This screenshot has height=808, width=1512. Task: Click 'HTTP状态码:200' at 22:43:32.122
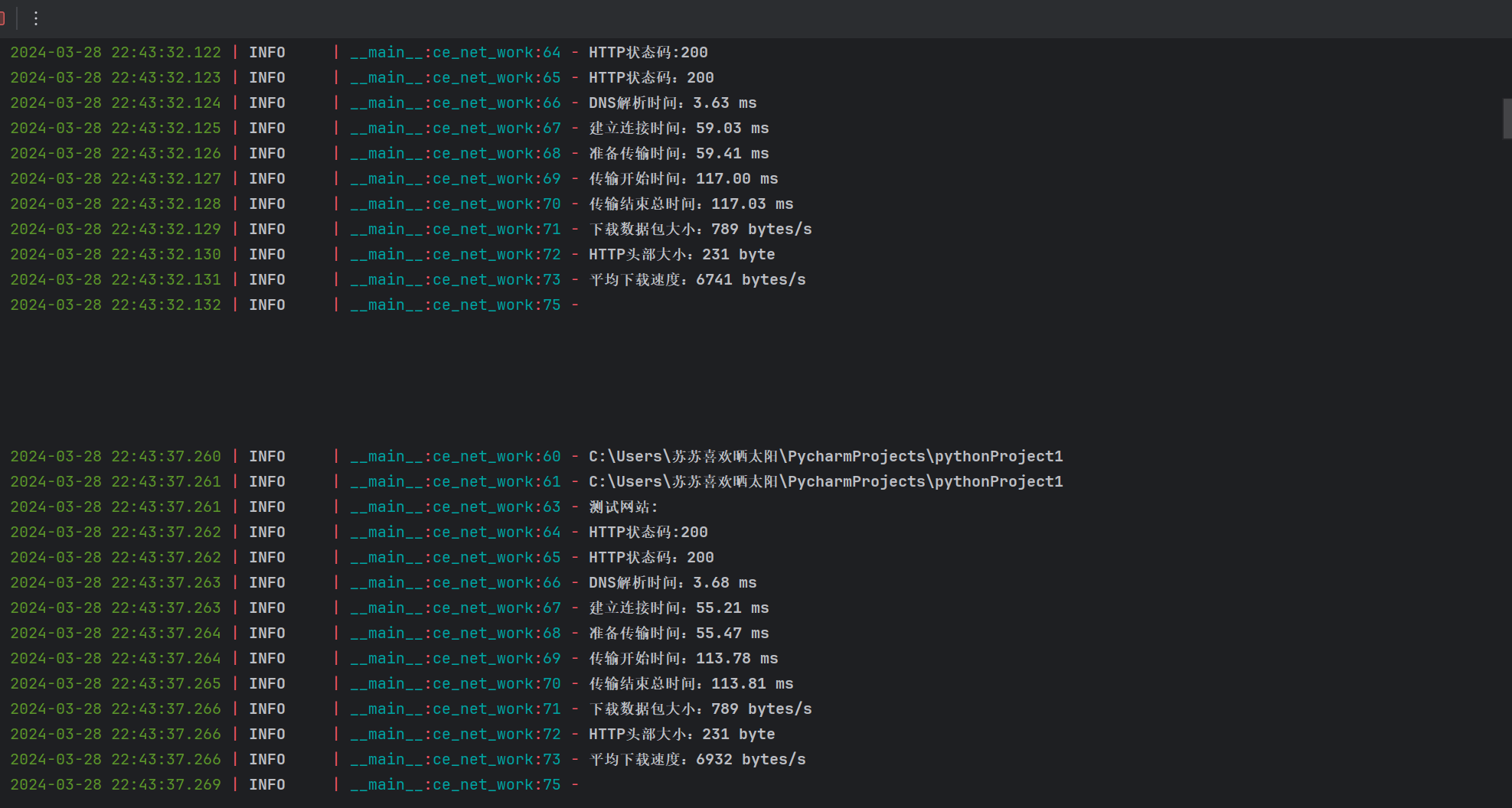pos(648,53)
